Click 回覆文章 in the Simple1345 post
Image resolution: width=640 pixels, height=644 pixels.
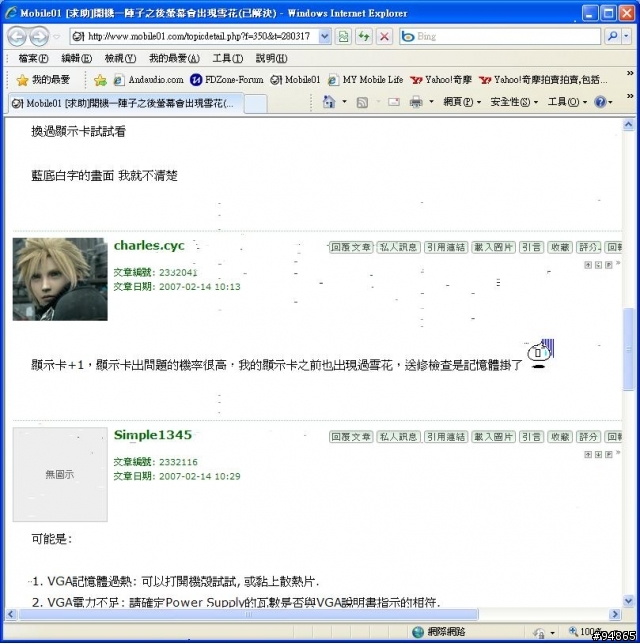[351, 437]
